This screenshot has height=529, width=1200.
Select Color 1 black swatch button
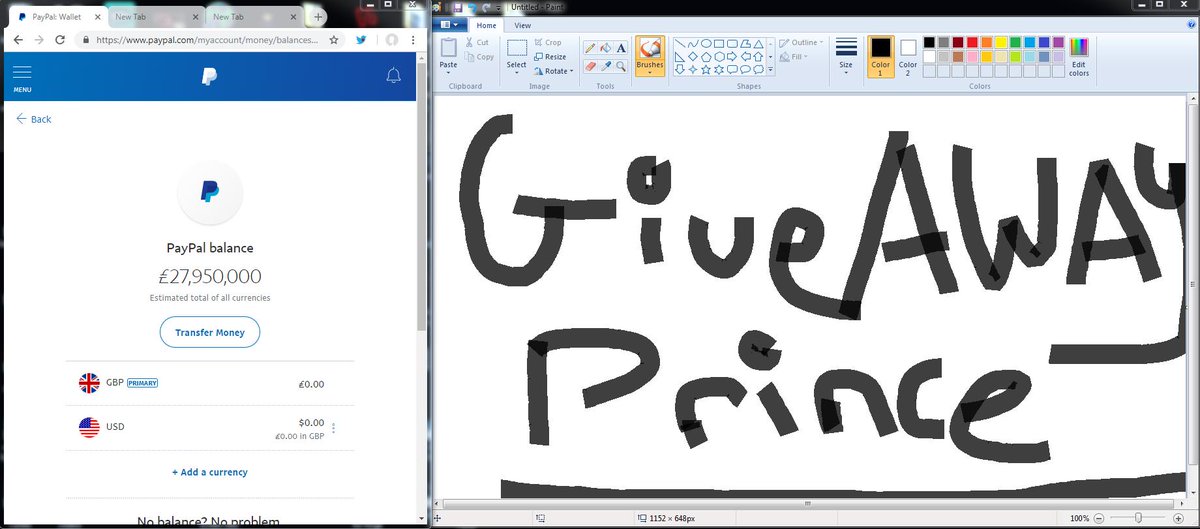click(880, 57)
